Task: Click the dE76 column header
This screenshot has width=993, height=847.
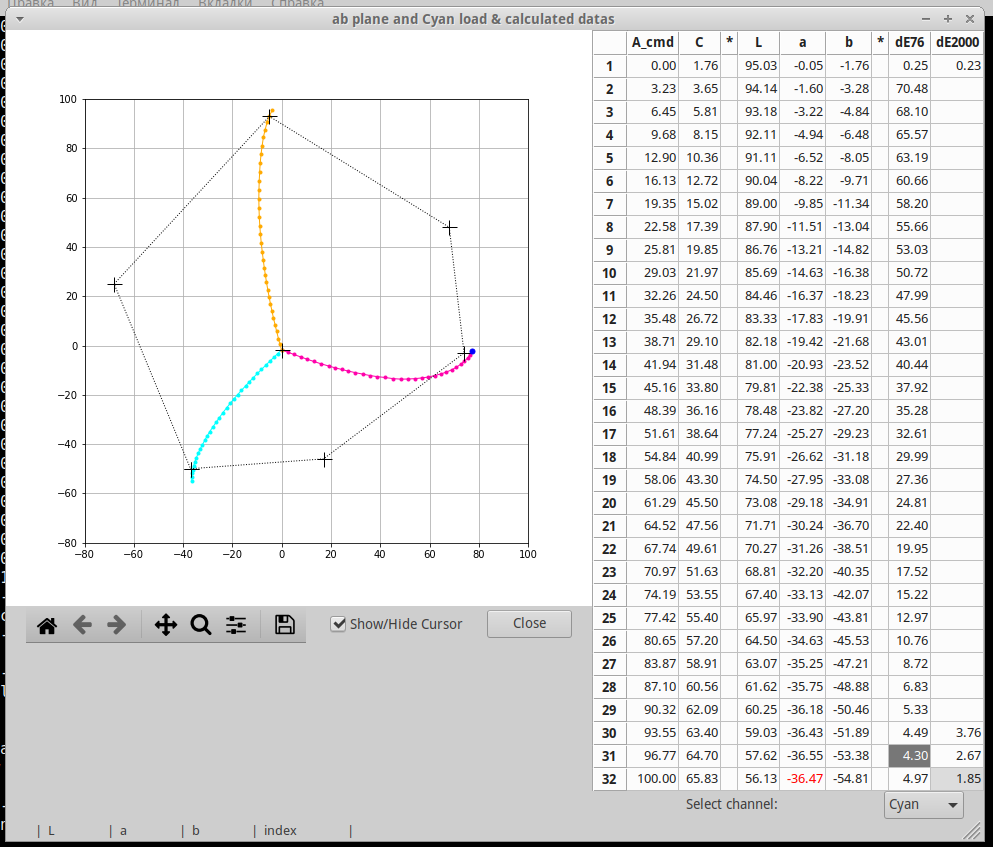Action: pyautogui.click(x=909, y=42)
